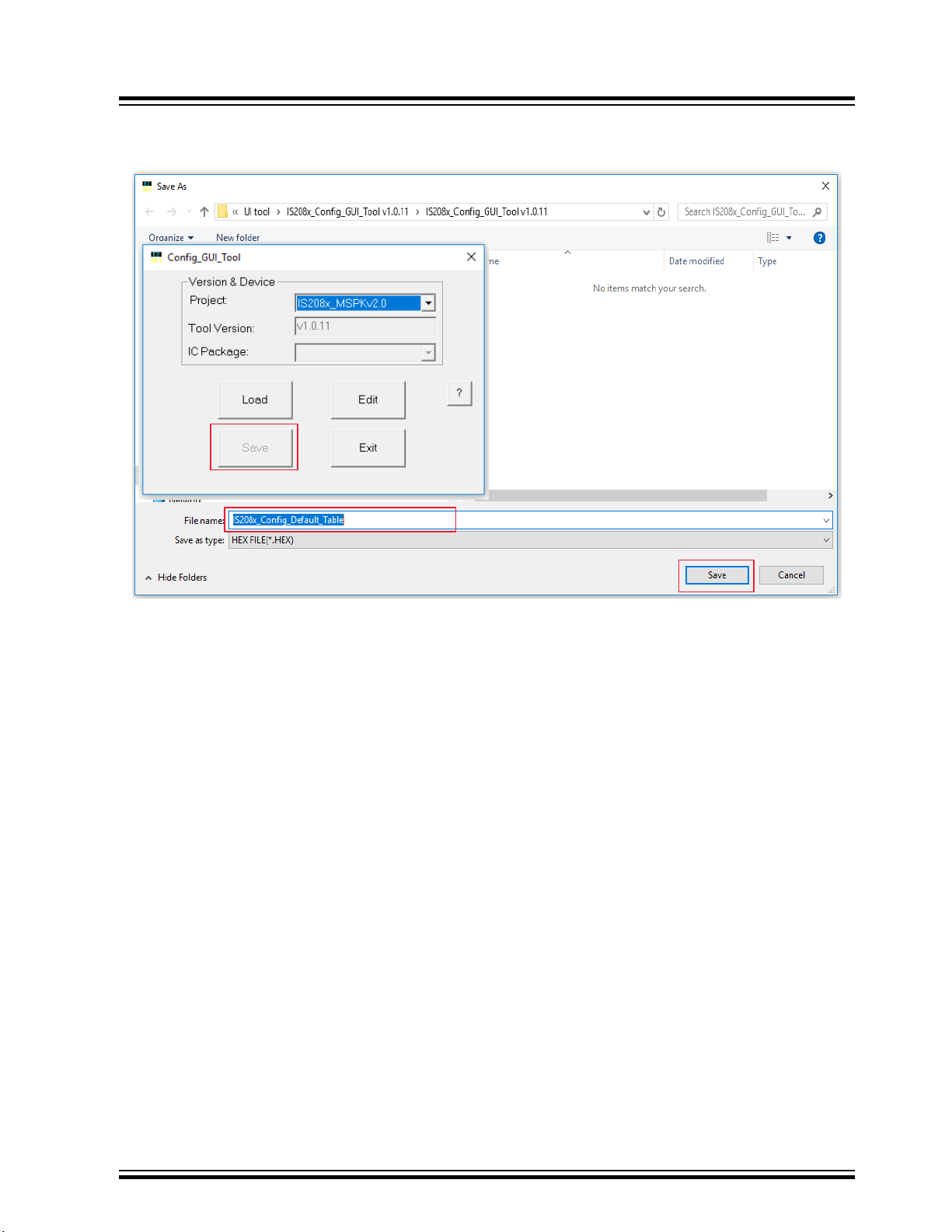952x1232 pixels.
Task: Change the file view layout icon
Action: click(772, 238)
